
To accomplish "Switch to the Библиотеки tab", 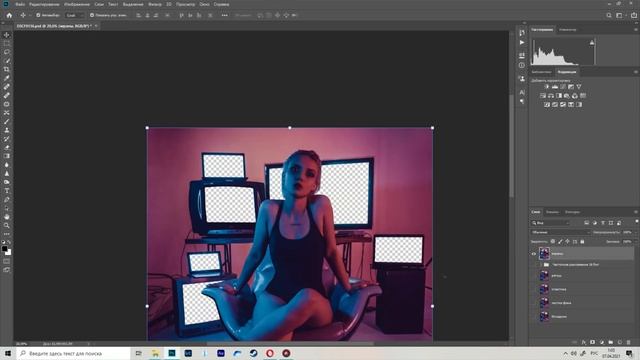I will pyautogui.click(x=541, y=72).
